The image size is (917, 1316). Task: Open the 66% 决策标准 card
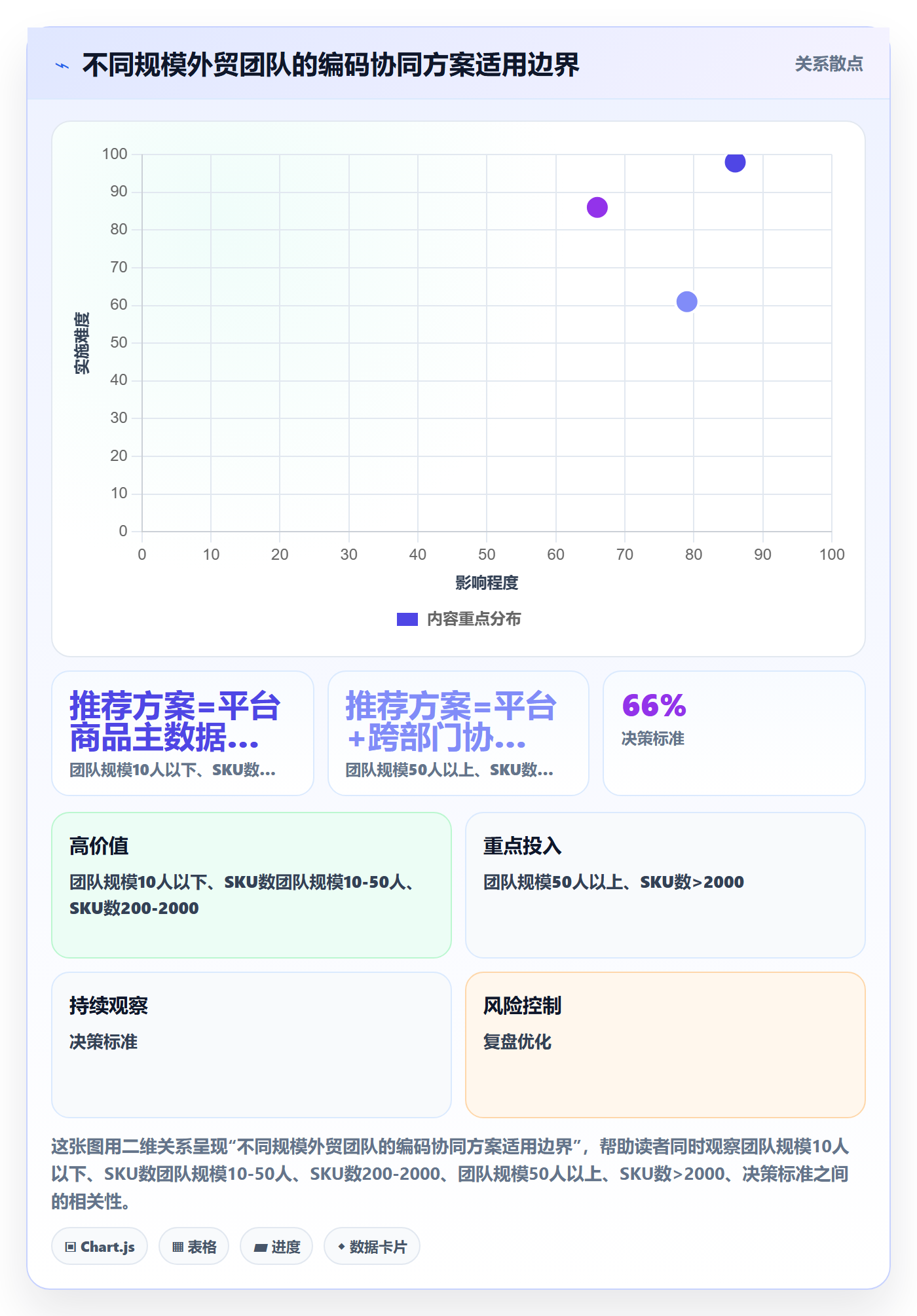click(734, 733)
